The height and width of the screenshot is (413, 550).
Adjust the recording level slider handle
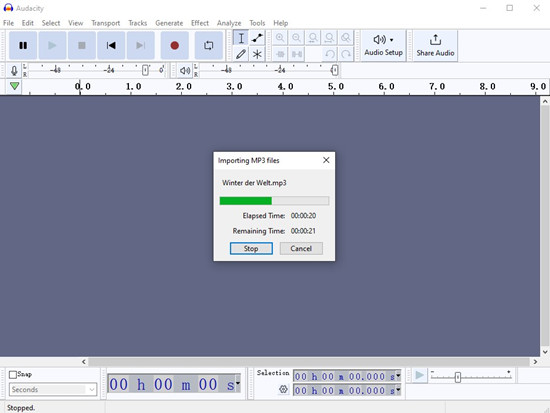(145, 71)
